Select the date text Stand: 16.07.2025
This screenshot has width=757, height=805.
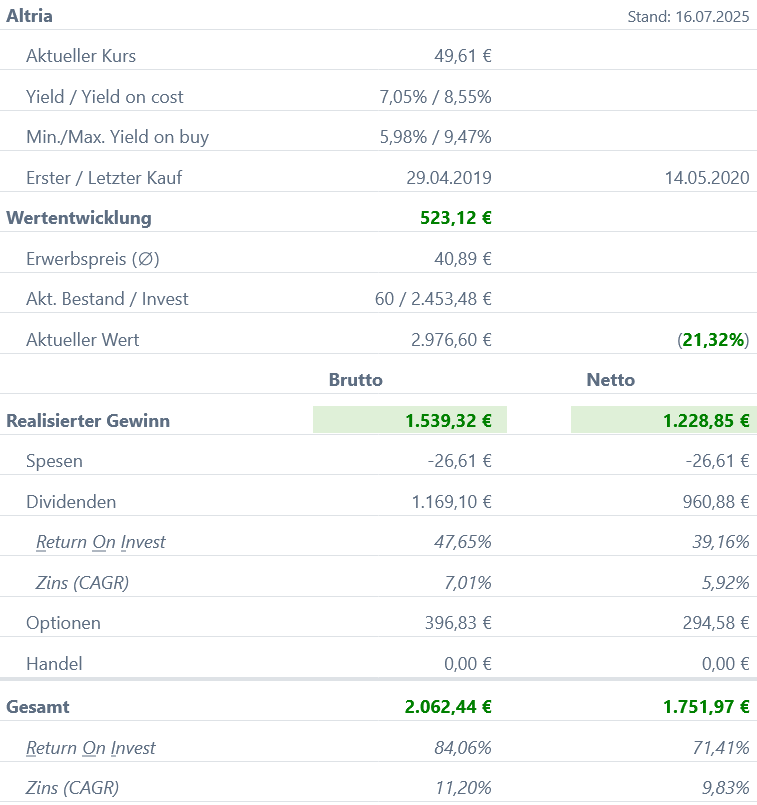(688, 16)
